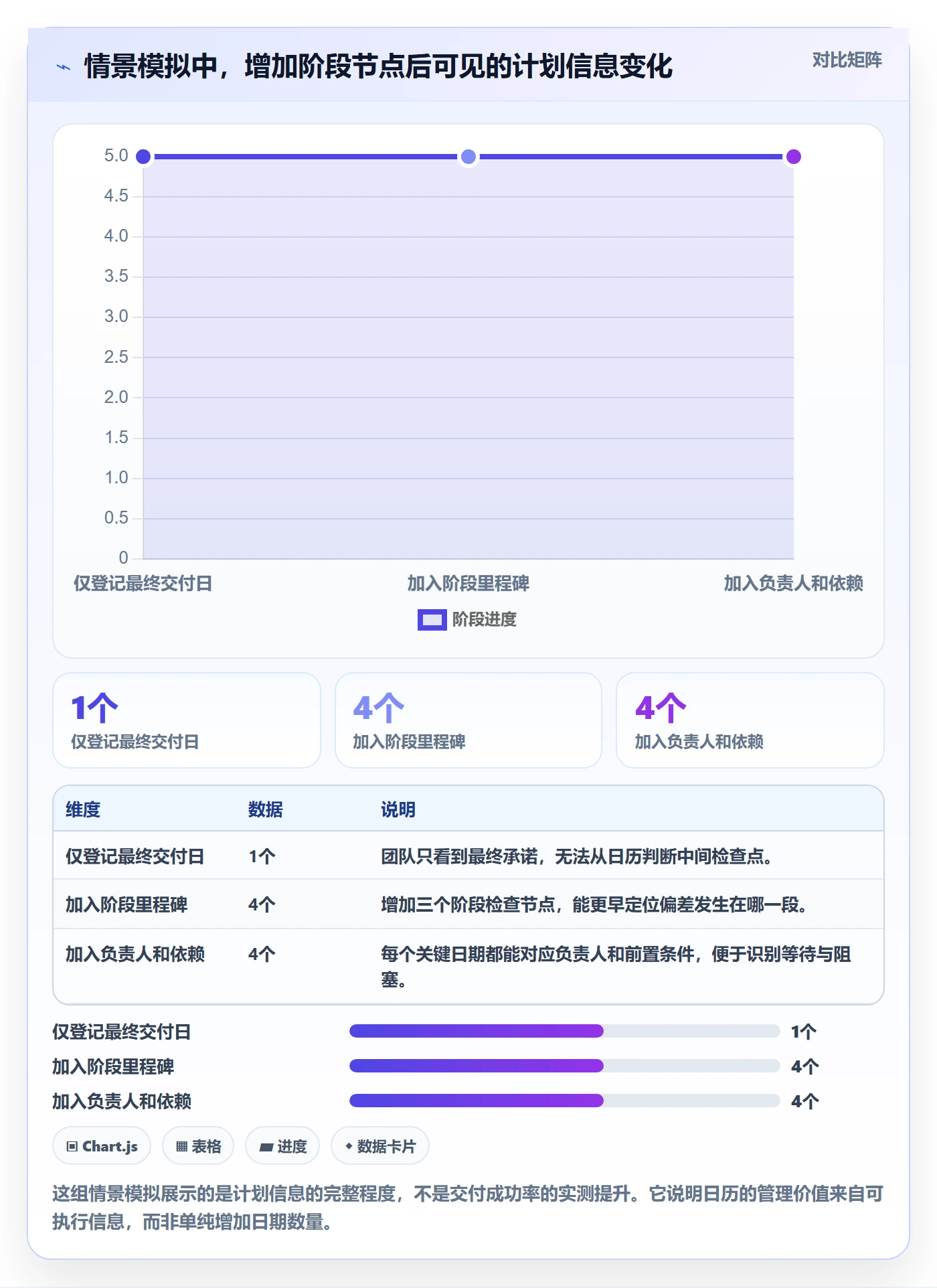Click the lightning icon beside the title
937x1288 pixels.
pyautogui.click(x=64, y=67)
